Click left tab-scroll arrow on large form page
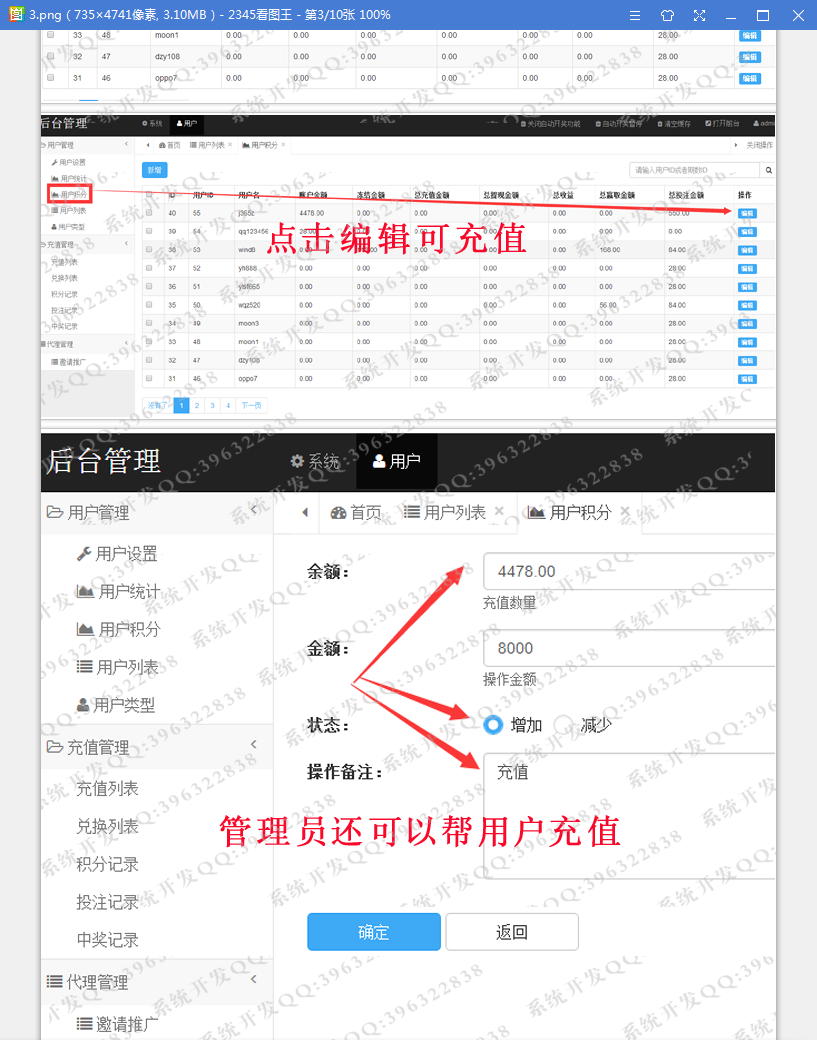This screenshot has height=1040, width=817. tap(305, 512)
